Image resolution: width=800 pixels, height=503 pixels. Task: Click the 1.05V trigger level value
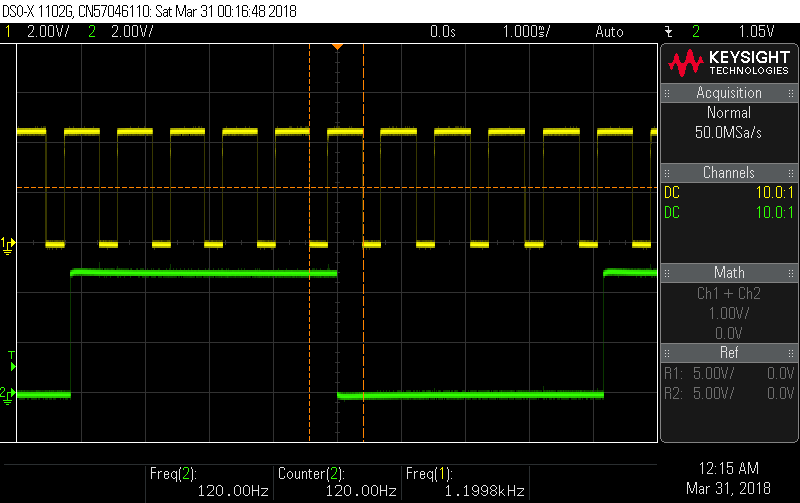pyautogui.click(x=757, y=32)
